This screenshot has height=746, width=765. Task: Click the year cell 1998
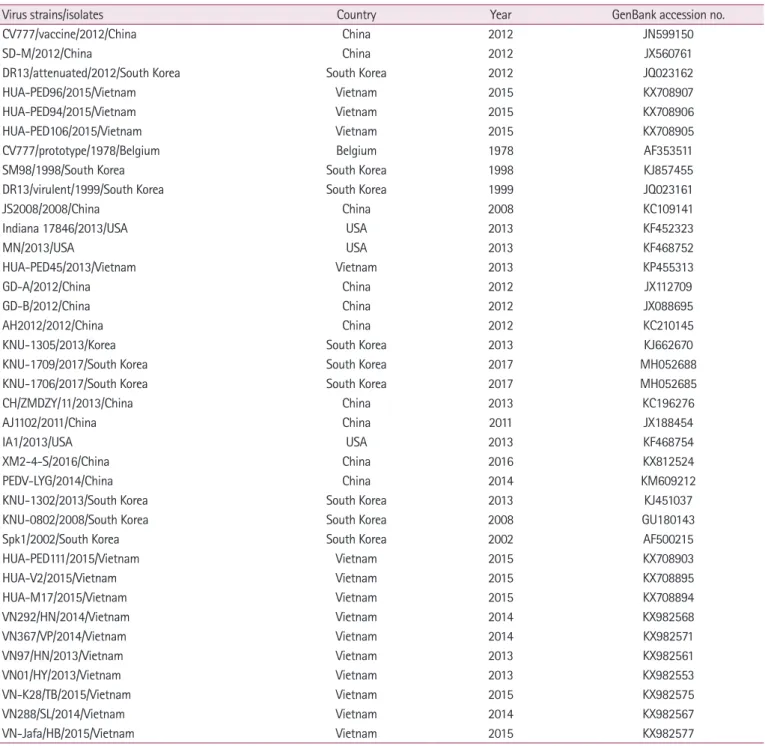pyautogui.click(x=501, y=170)
